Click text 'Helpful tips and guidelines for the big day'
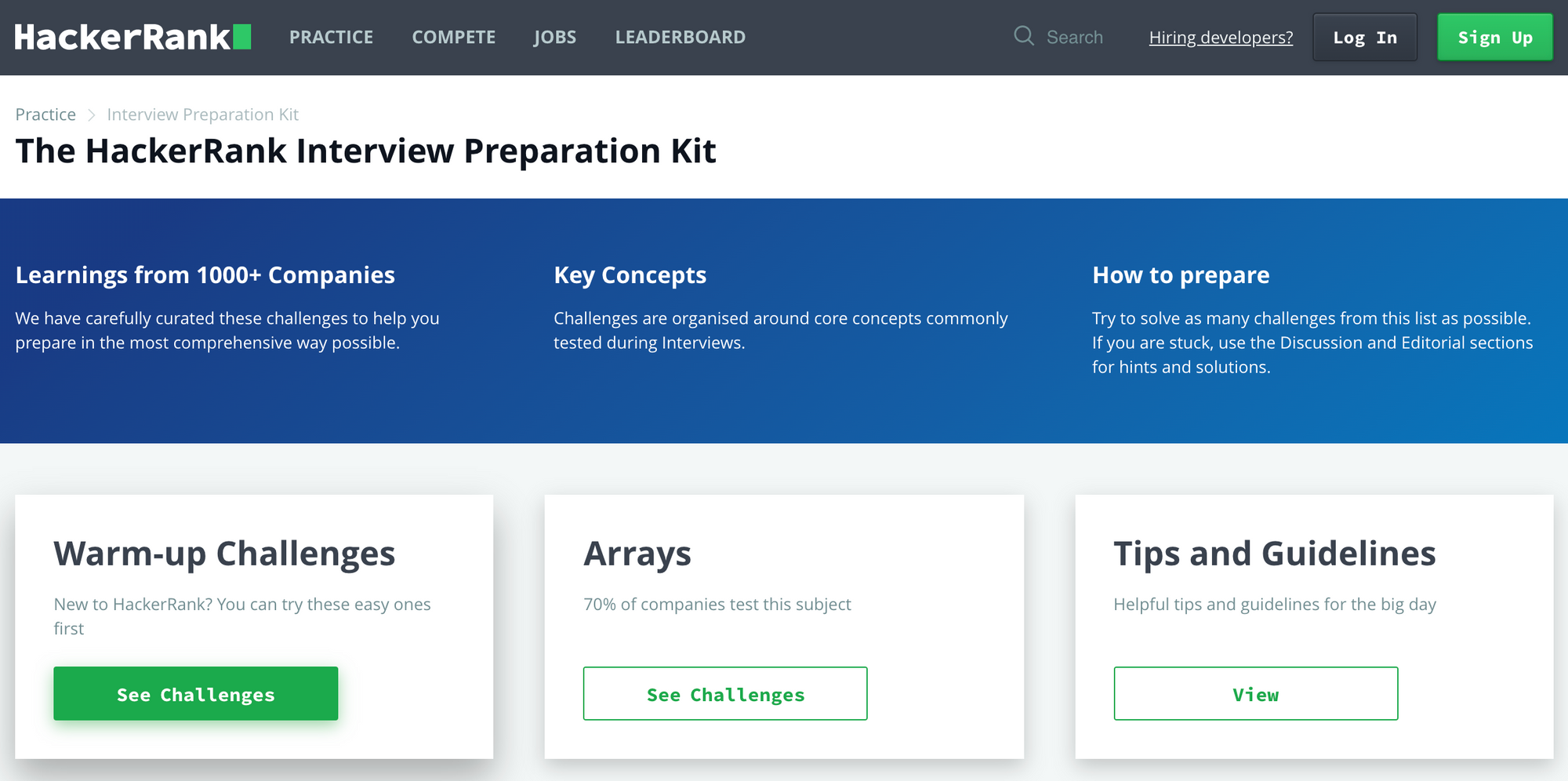This screenshot has height=781, width=1568. coord(1275,605)
